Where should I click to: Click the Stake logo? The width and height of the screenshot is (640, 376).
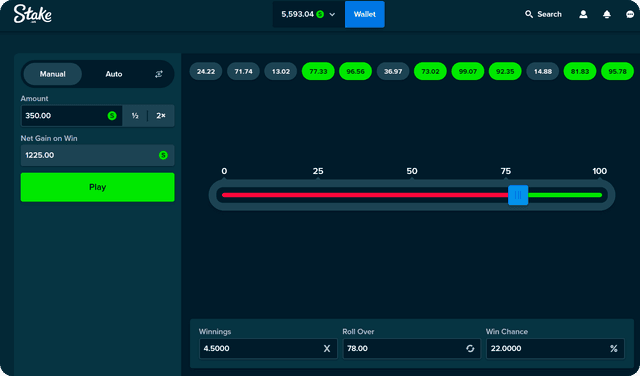click(32, 14)
